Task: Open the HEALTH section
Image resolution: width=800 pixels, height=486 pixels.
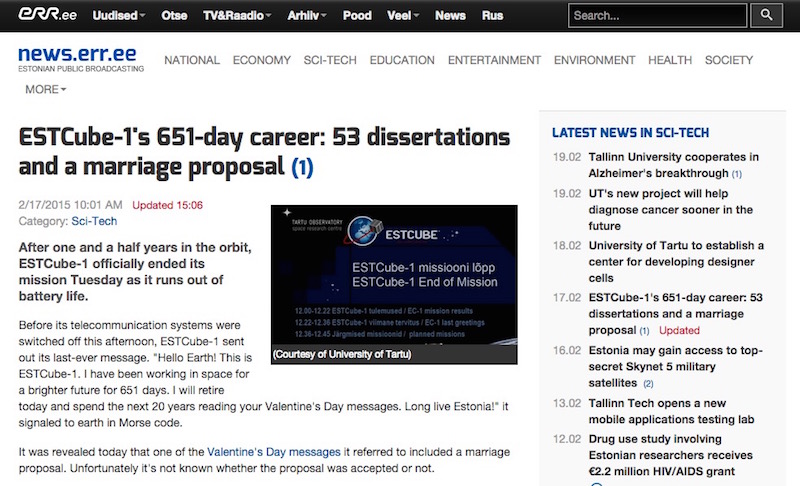Action: (x=670, y=60)
